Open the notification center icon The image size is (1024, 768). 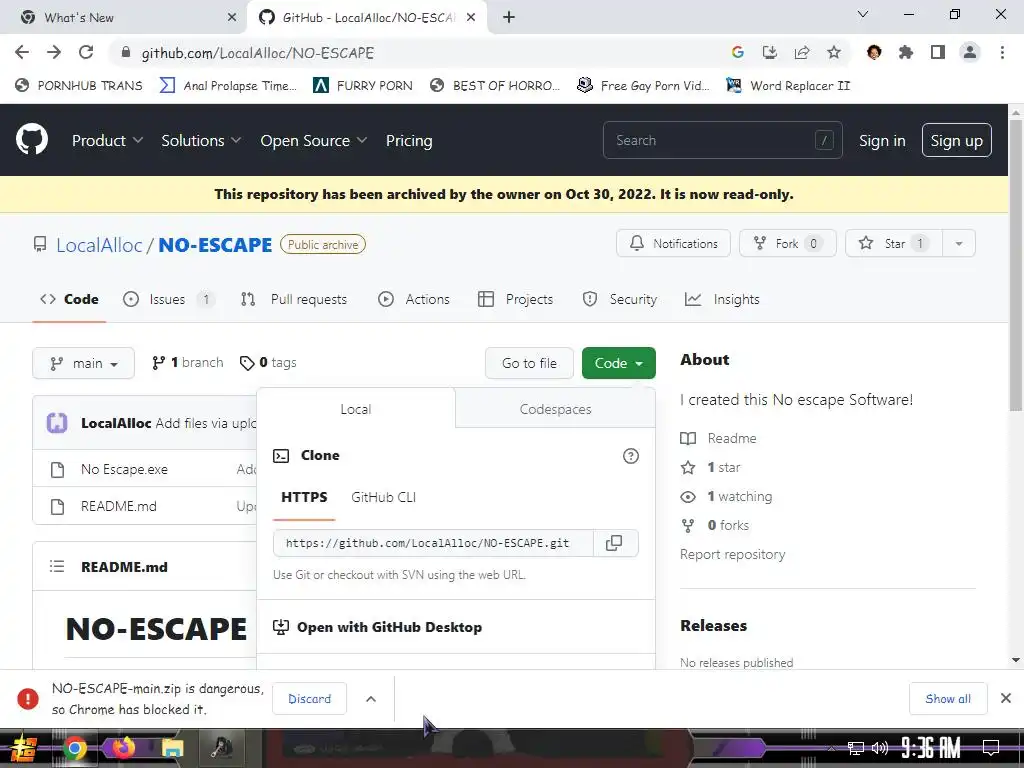[991, 748]
